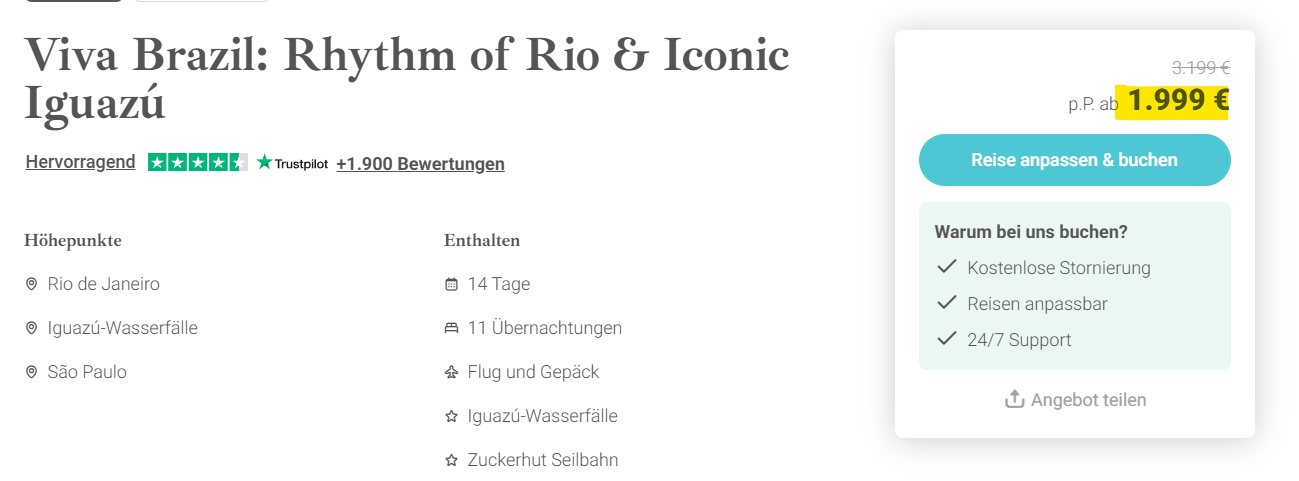Click the airplane icon beside Flug und Gepäck
Screen dimensions: 1299x481
(x=451, y=373)
